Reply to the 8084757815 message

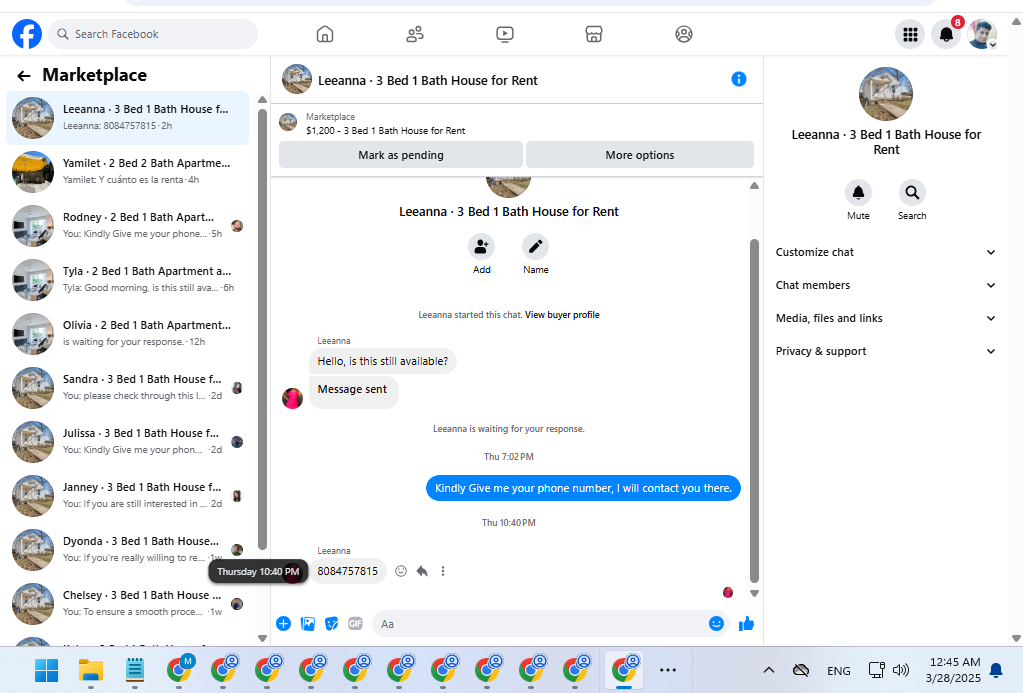click(x=422, y=571)
